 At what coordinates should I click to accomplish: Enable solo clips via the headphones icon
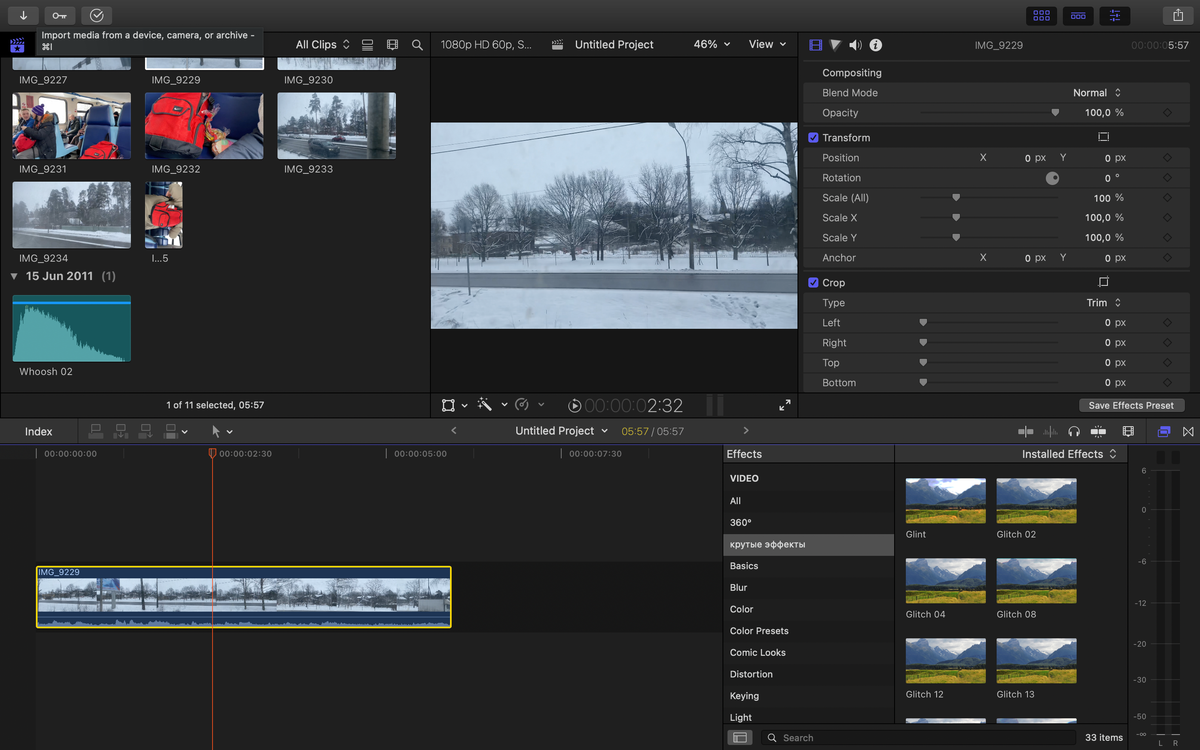(x=1073, y=431)
